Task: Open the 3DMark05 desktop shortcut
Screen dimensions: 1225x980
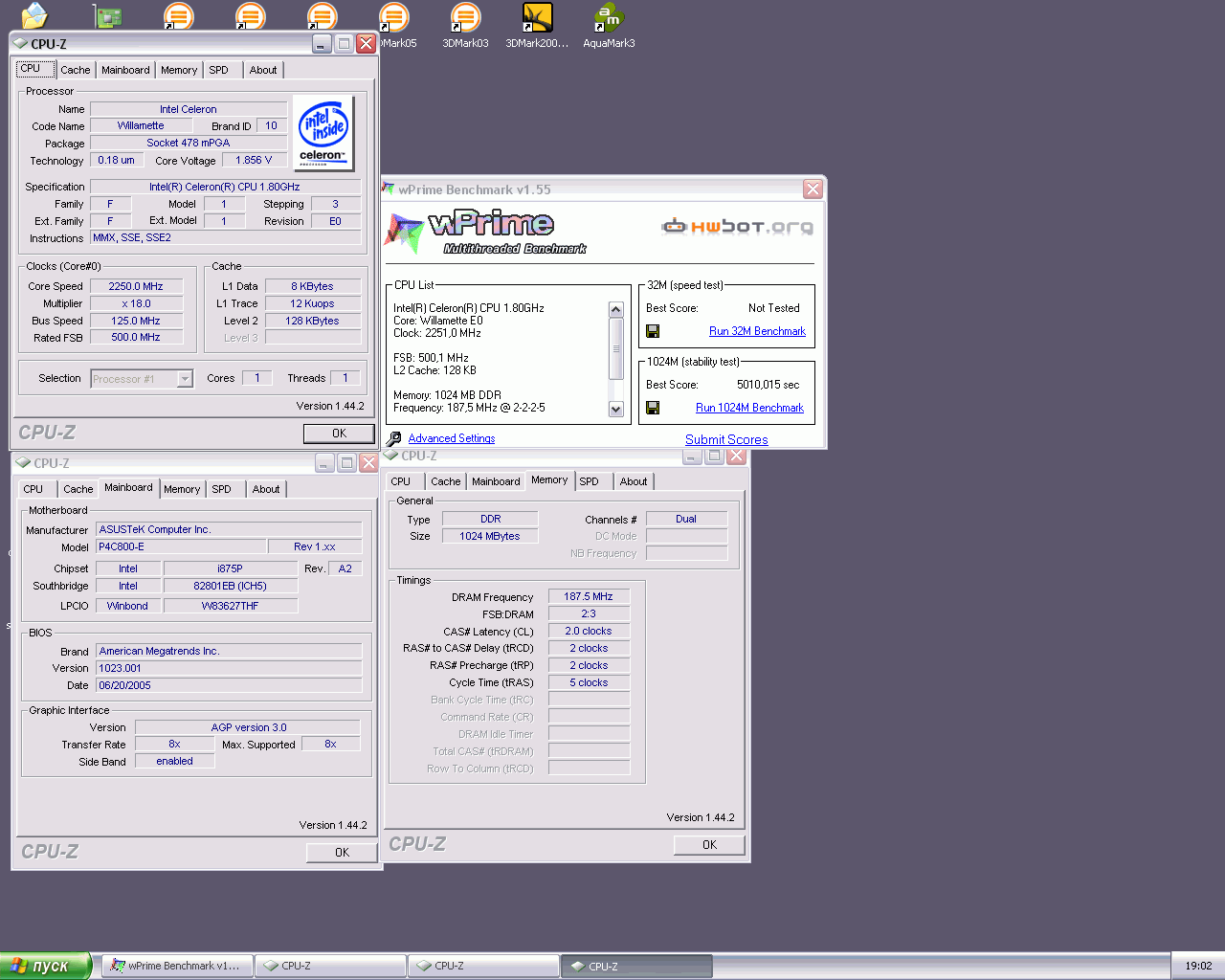Action: 394,26
